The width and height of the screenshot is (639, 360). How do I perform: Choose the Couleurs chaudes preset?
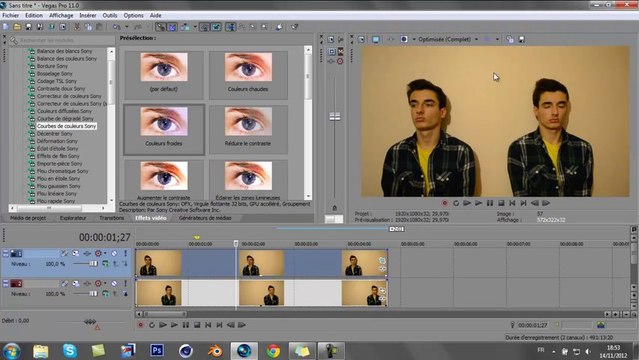[248, 75]
